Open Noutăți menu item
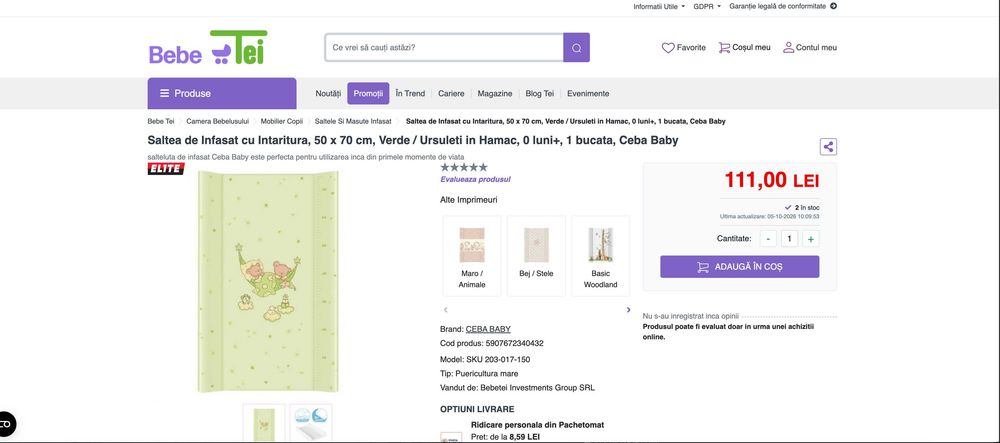1000x443 pixels. coord(328,93)
